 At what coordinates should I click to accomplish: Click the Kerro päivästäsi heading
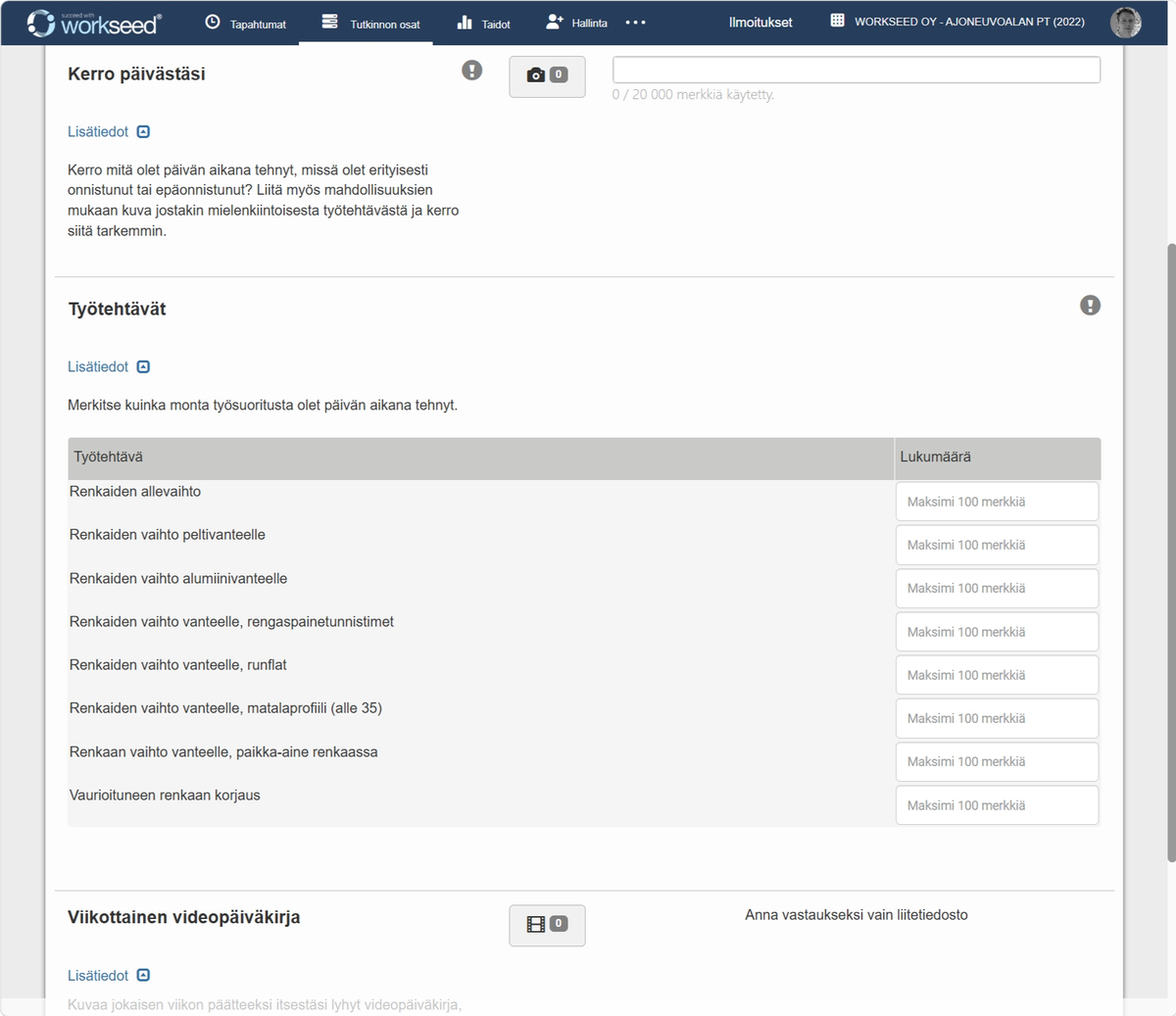pyautogui.click(x=136, y=74)
